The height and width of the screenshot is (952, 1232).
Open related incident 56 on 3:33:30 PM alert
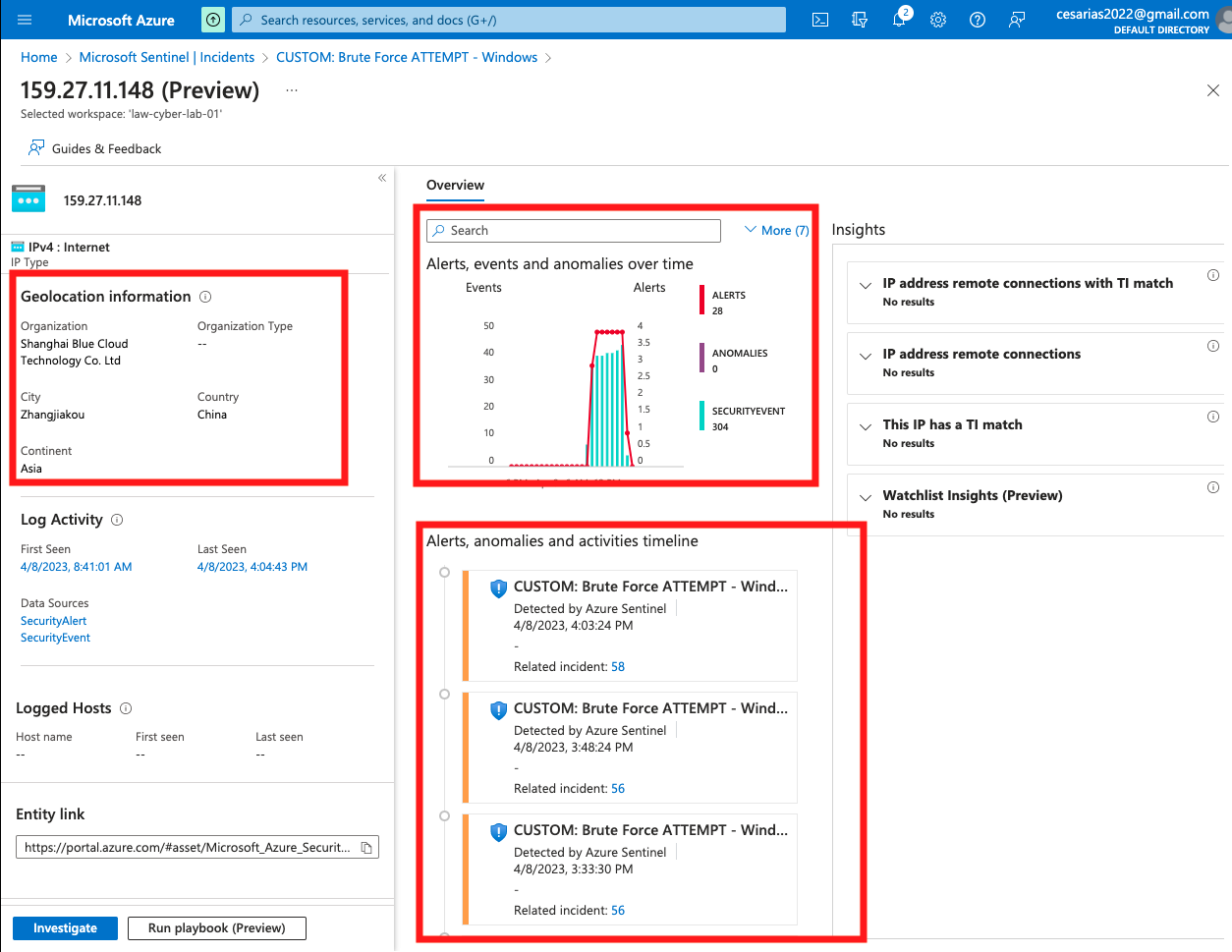[618, 910]
